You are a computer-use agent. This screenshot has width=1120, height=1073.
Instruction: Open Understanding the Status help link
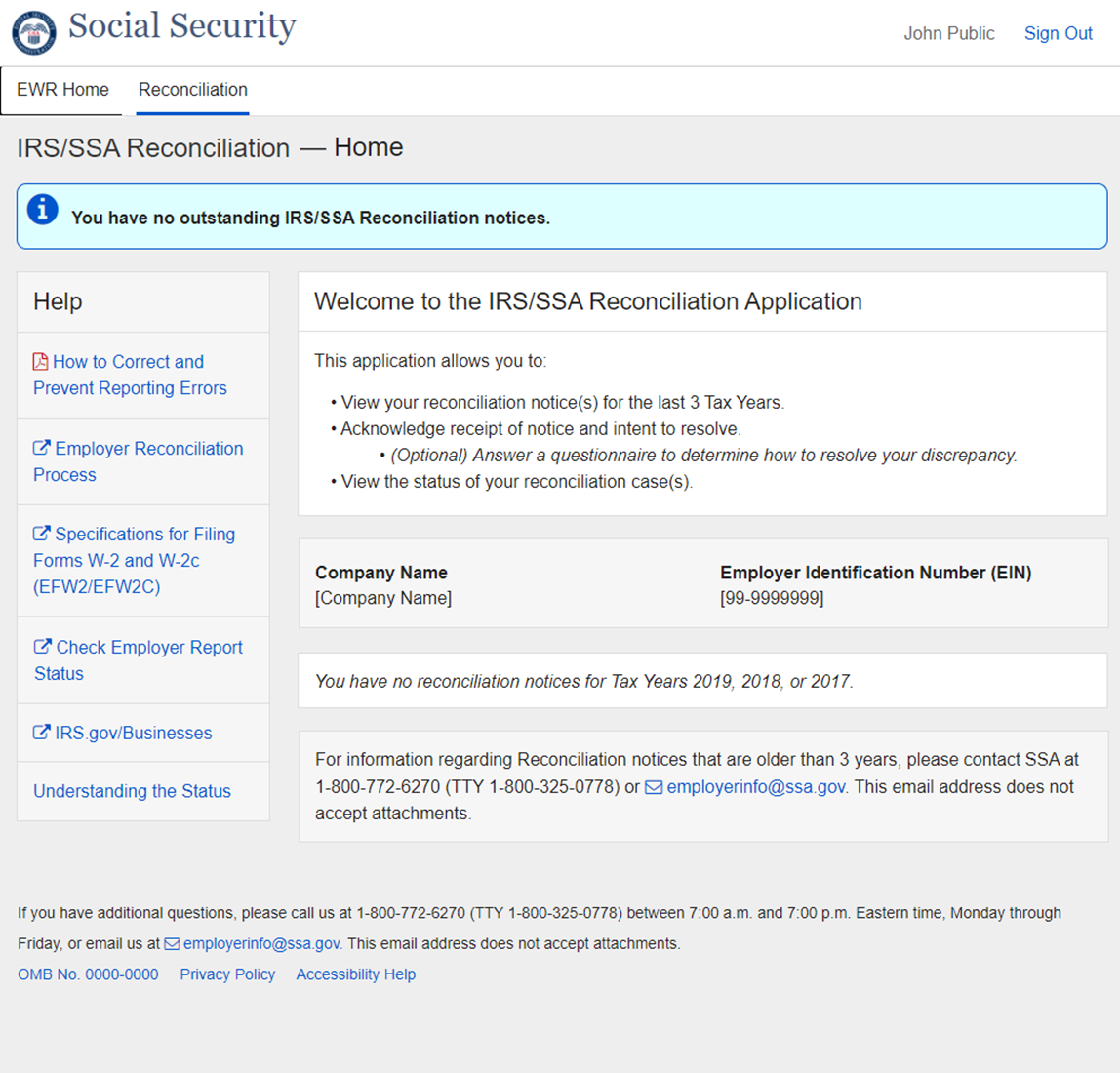132,791
